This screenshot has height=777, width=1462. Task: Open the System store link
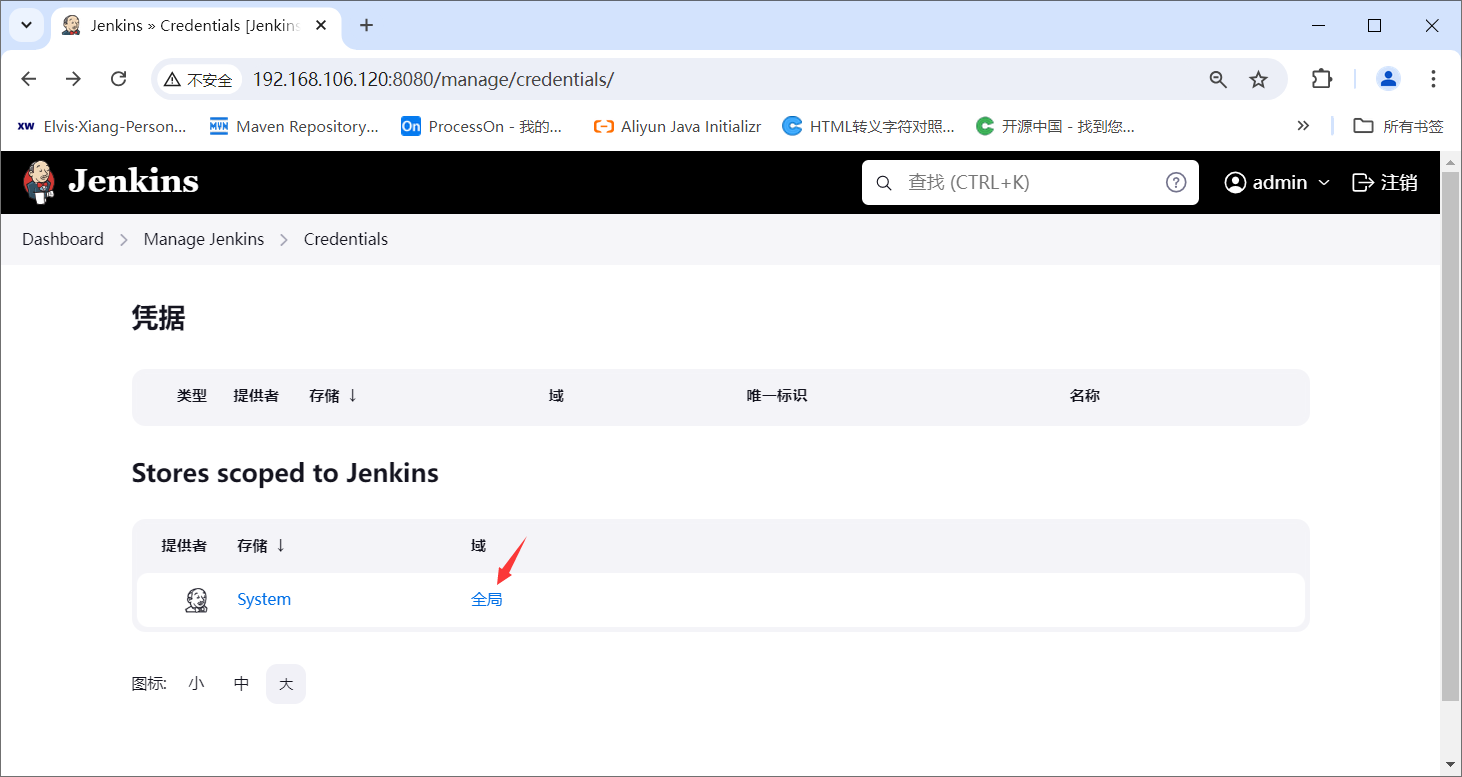[x=264, y=600]
